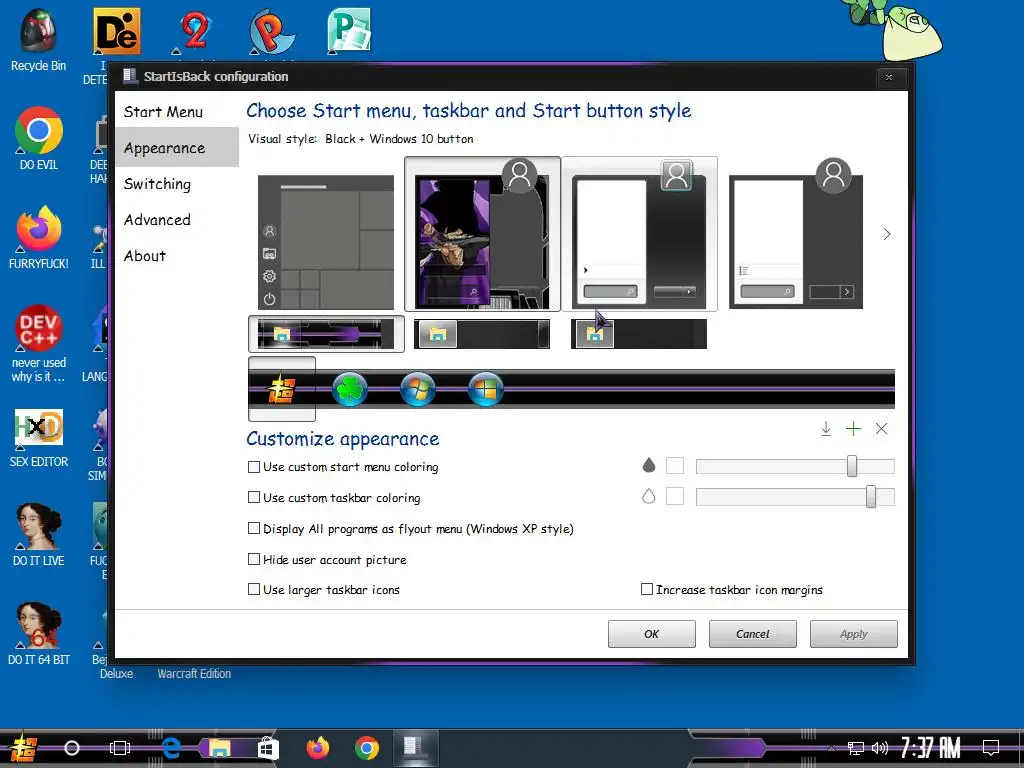
Task: Go to the Switching settings tab
Action: click(x=177, y=184)
